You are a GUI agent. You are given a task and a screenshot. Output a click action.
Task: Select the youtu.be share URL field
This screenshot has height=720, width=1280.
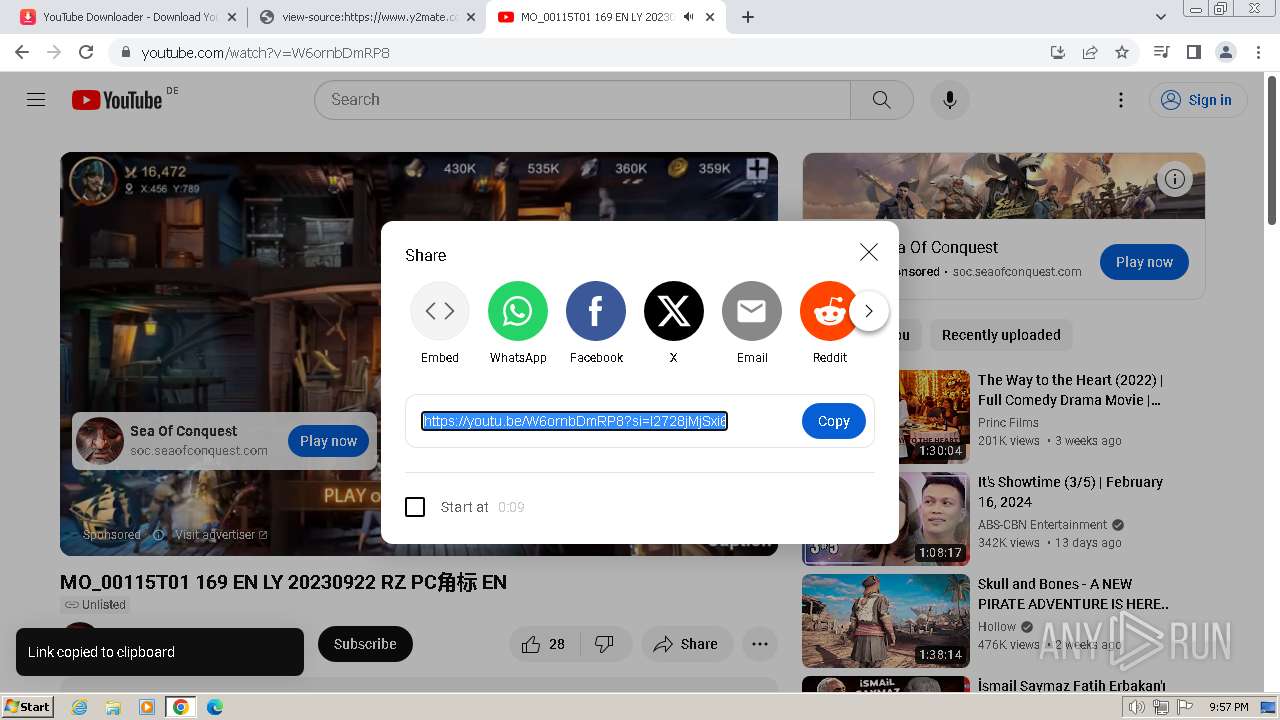point(575,421)
